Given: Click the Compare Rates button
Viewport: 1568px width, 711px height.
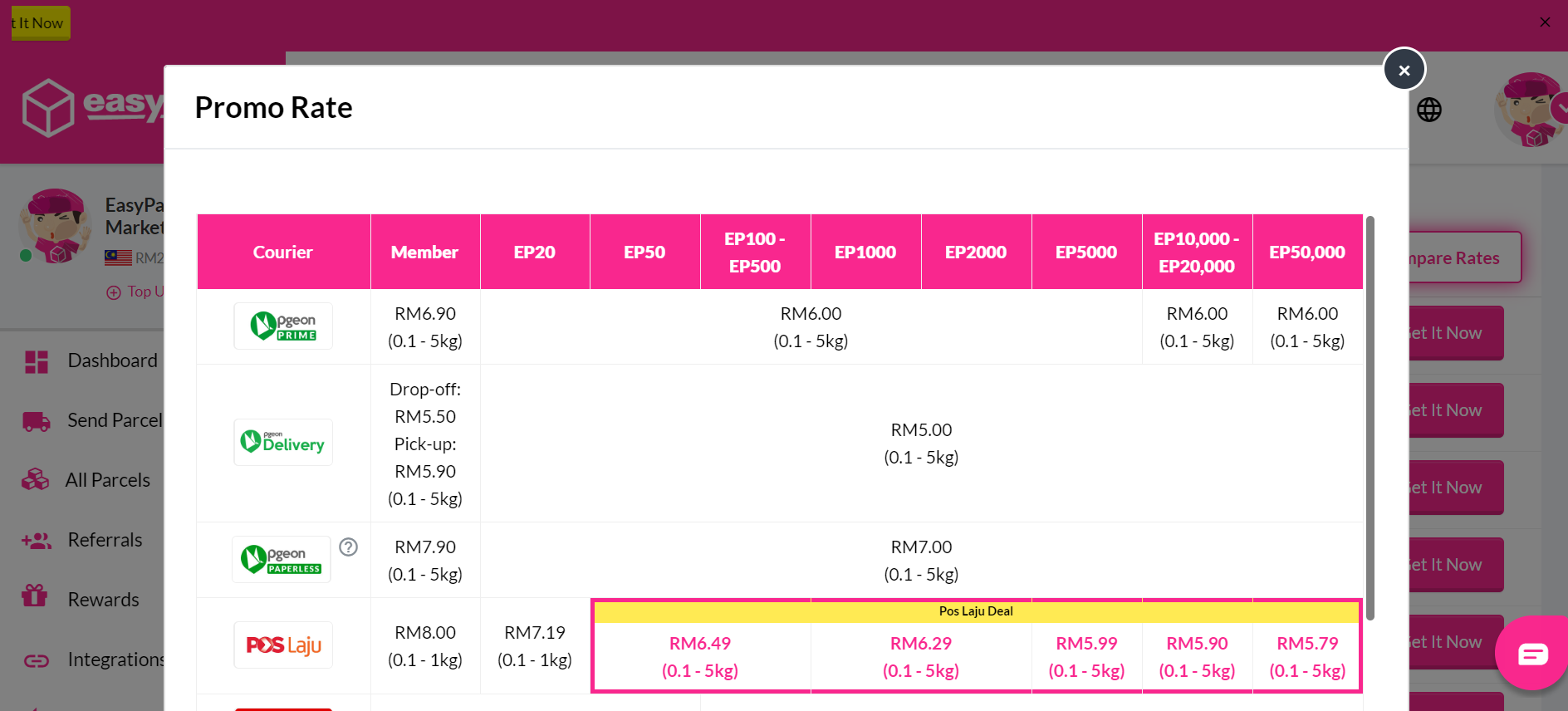Looking at the screenshot, I should [x=1465, y=257].
